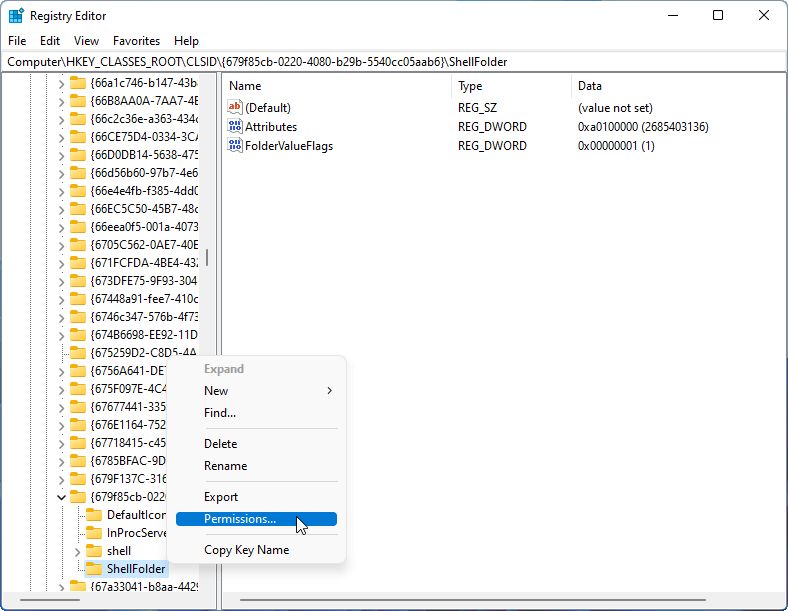Click the ShellFolder subkey folder icon
788x611 pixels.
94,569
